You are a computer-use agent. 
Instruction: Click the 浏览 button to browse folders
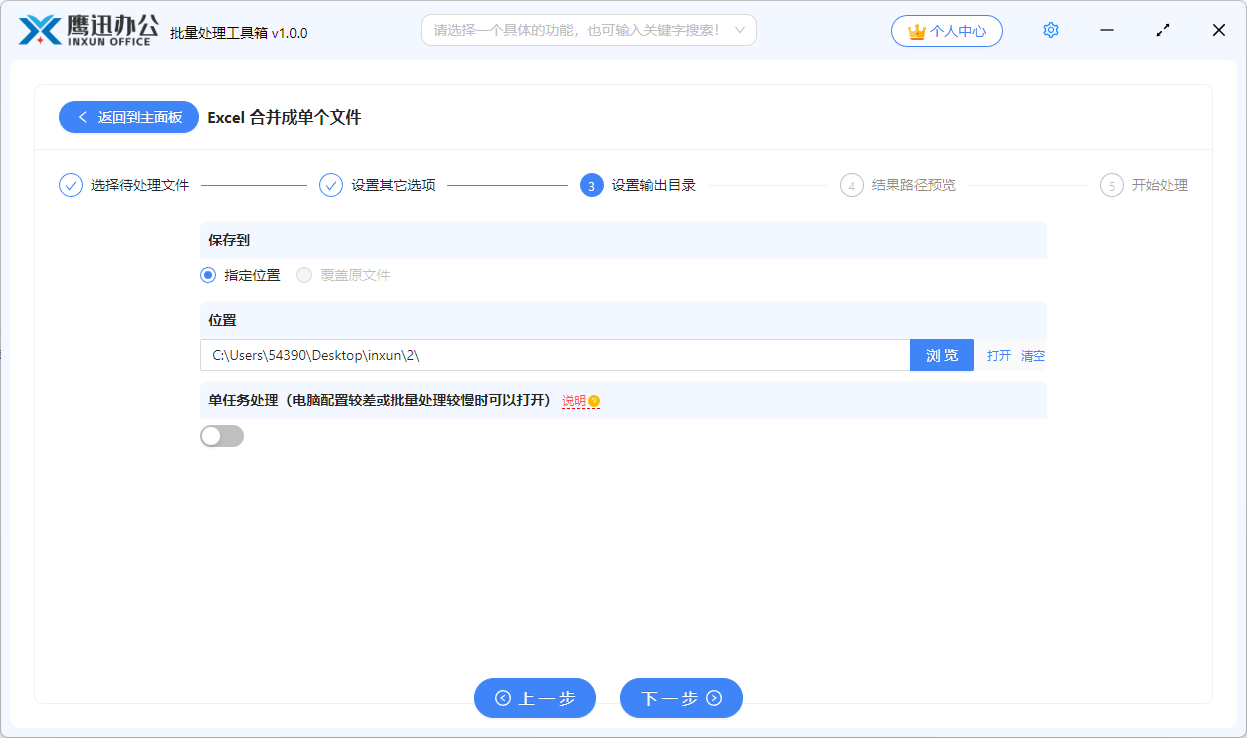(941, 355)
